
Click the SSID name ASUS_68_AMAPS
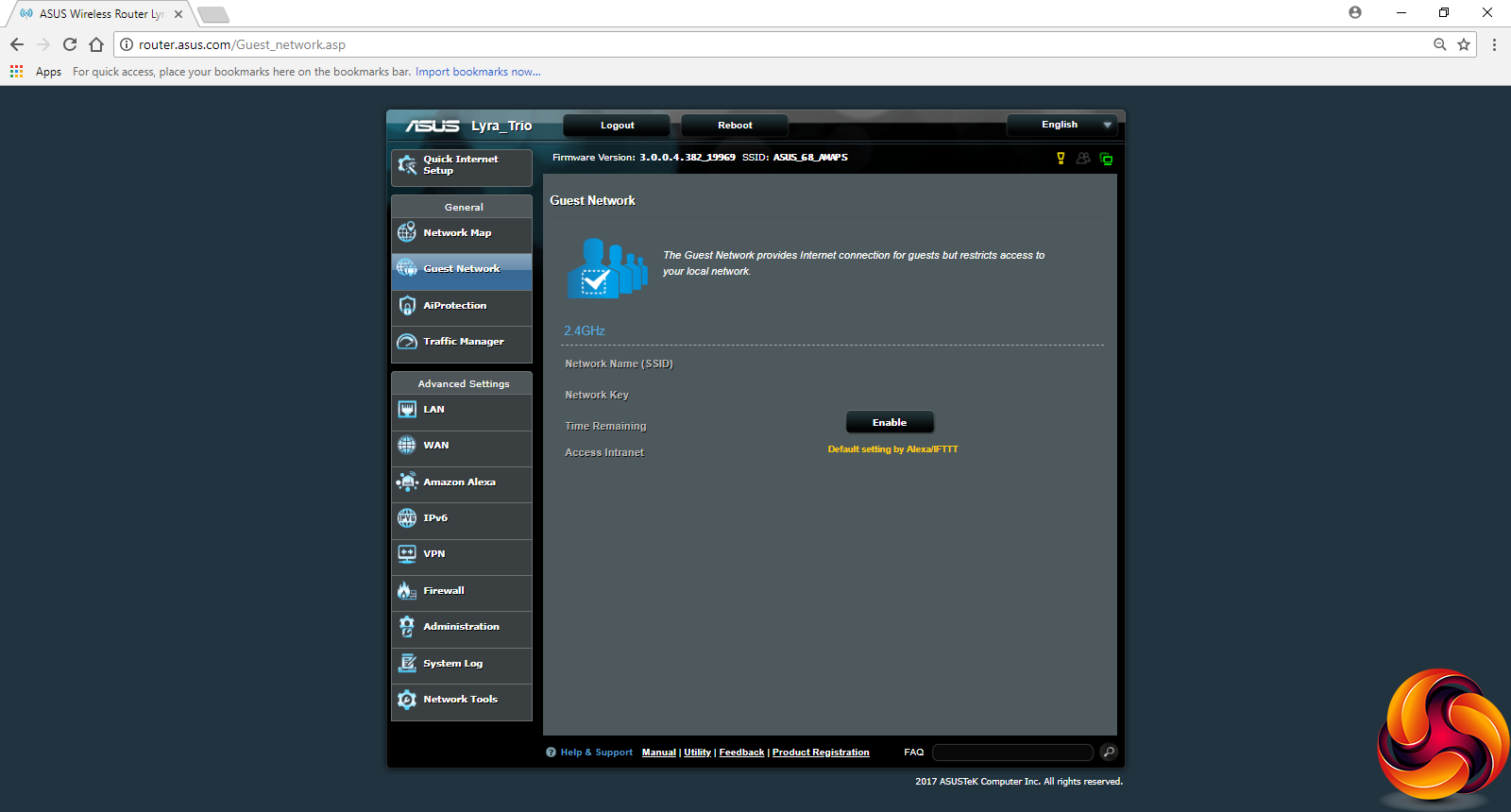810,158
